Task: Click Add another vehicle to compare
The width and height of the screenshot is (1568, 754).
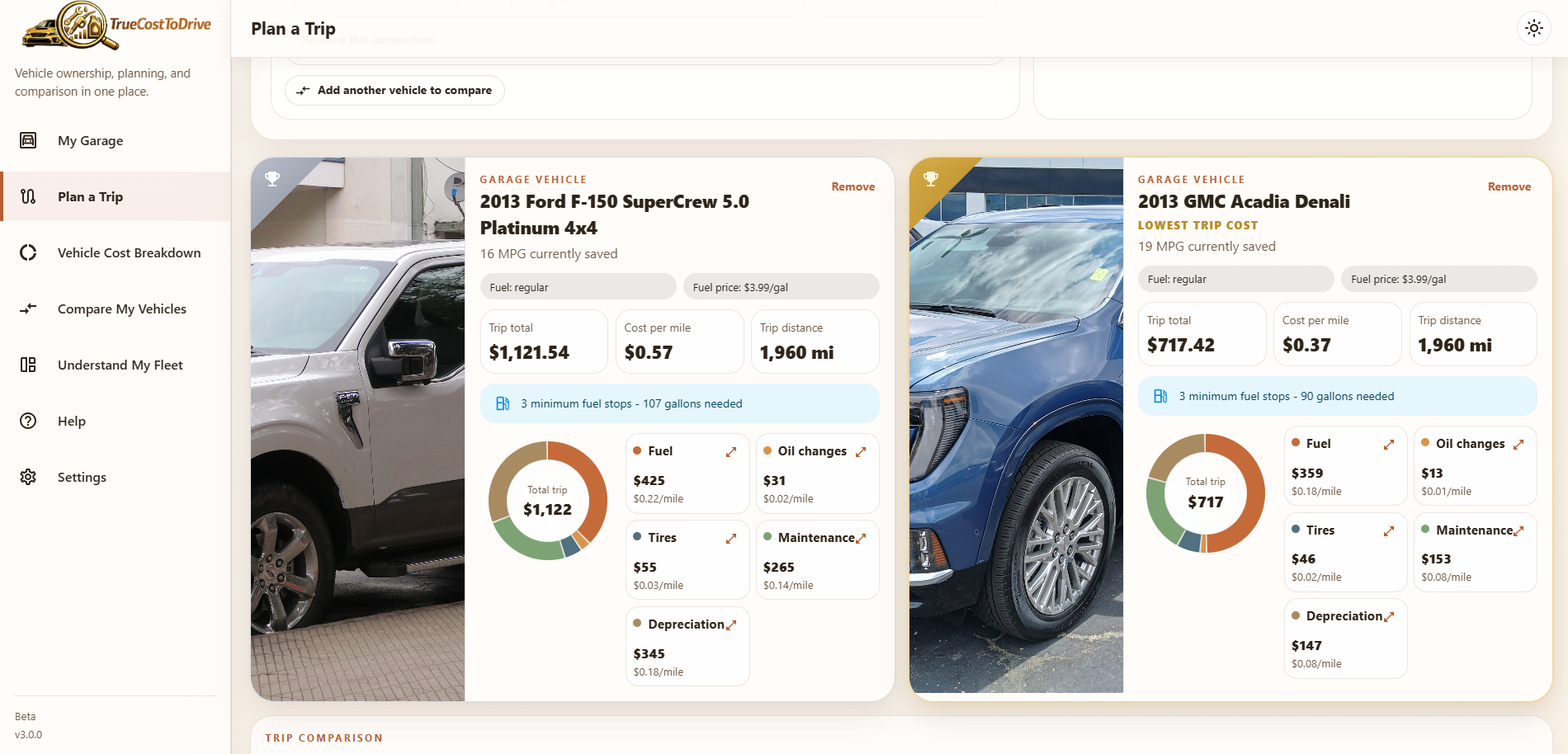Action: tap(394, 90)
